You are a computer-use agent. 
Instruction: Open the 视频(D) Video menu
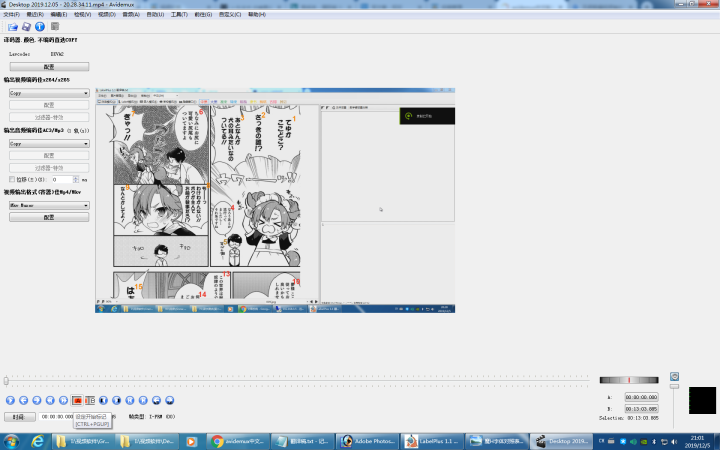107,15
